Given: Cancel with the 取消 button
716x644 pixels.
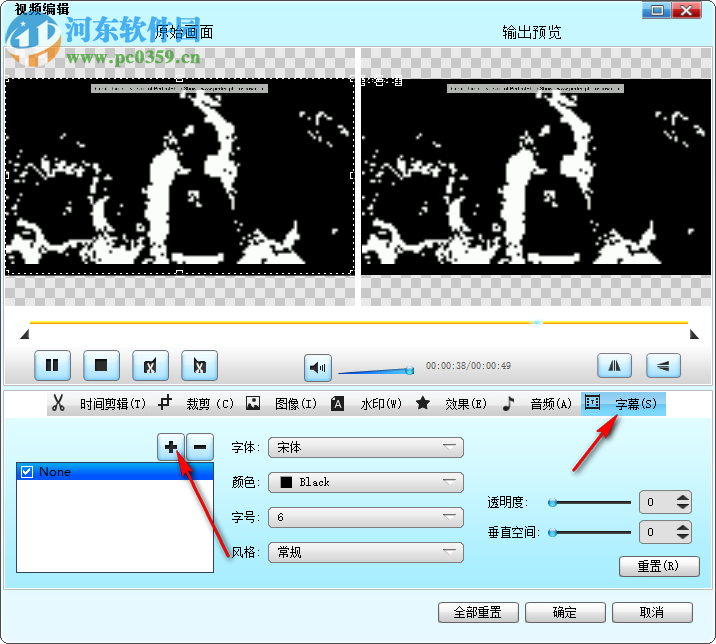Looking at the screenshot, I should click(652, 612).
